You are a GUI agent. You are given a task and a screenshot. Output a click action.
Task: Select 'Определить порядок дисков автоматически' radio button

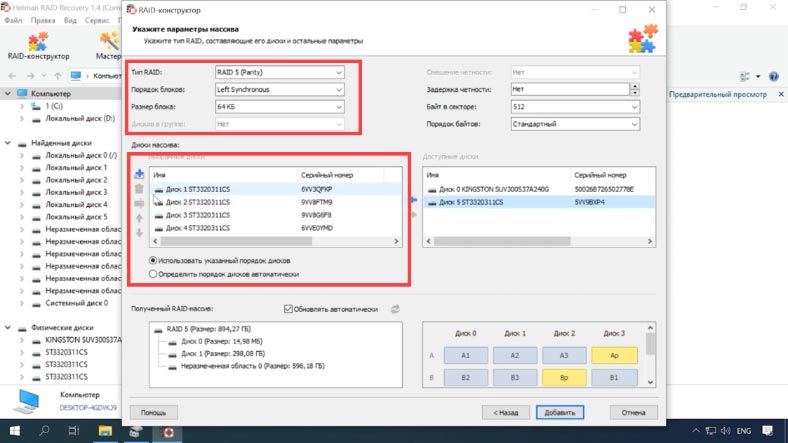click(x=152, y=273)
